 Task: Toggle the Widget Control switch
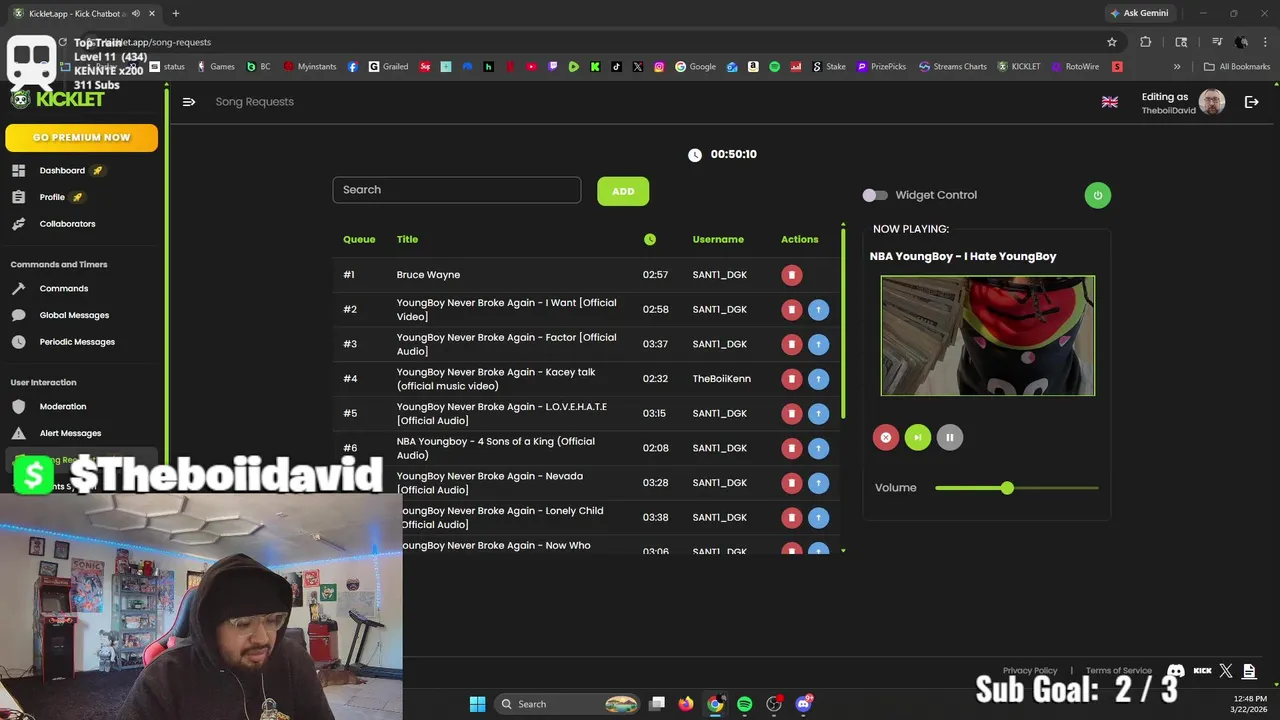tap(875, 195)
